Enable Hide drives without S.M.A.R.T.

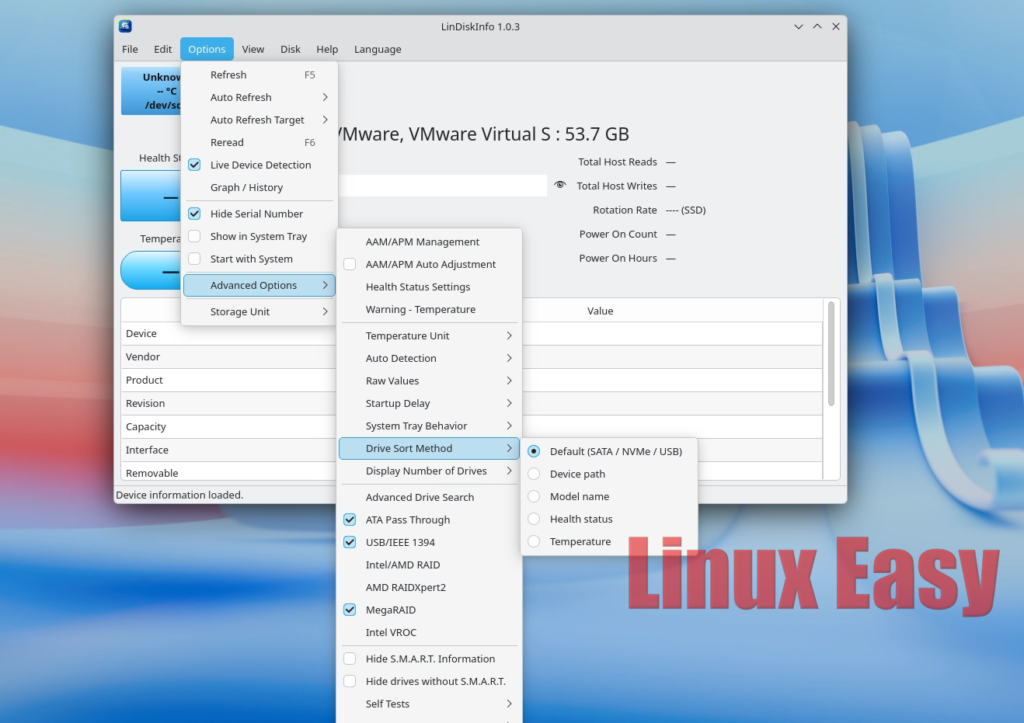[349, 681]
